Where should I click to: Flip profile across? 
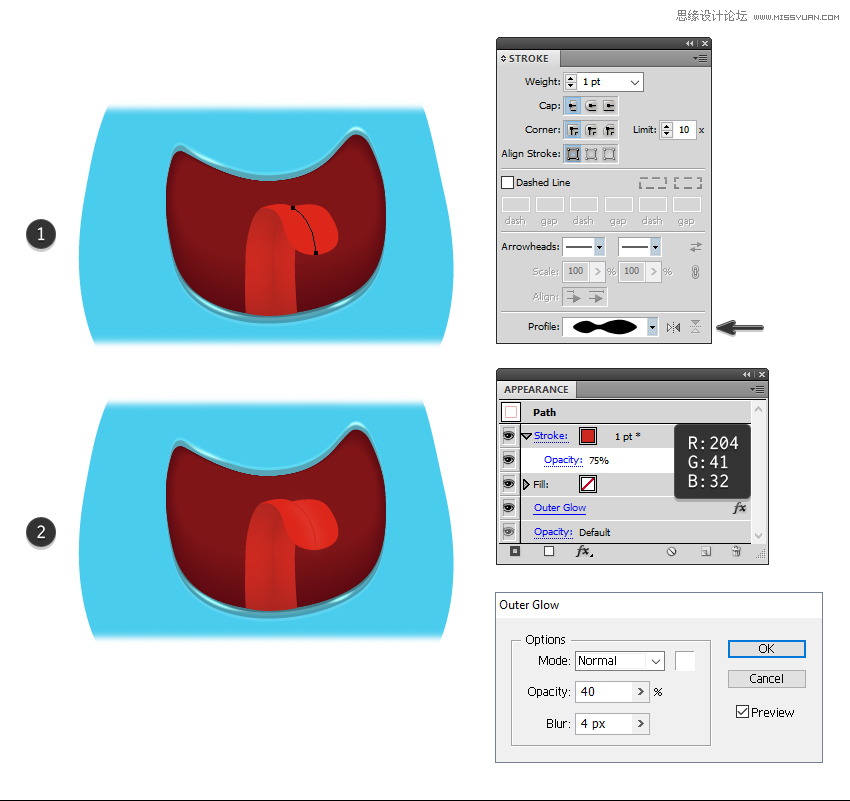click(696, 327)
